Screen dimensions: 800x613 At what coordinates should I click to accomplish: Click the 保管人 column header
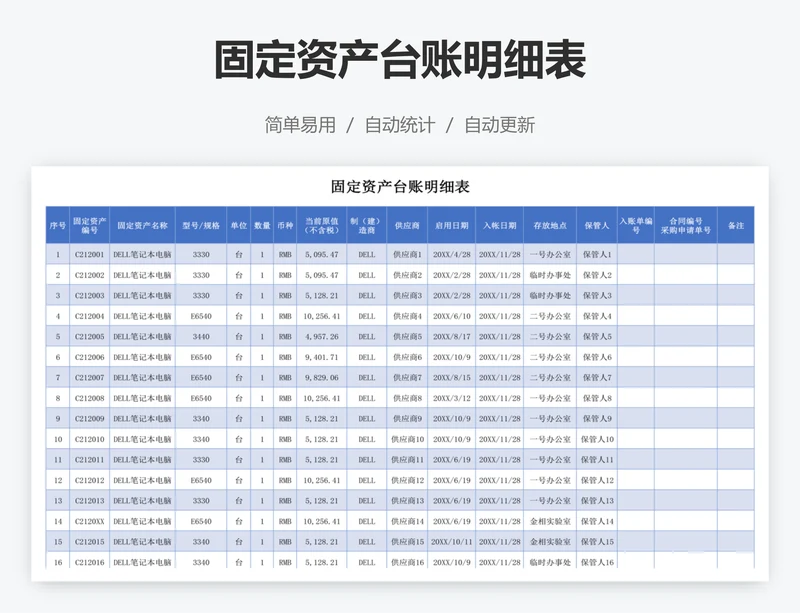point(597,226)
